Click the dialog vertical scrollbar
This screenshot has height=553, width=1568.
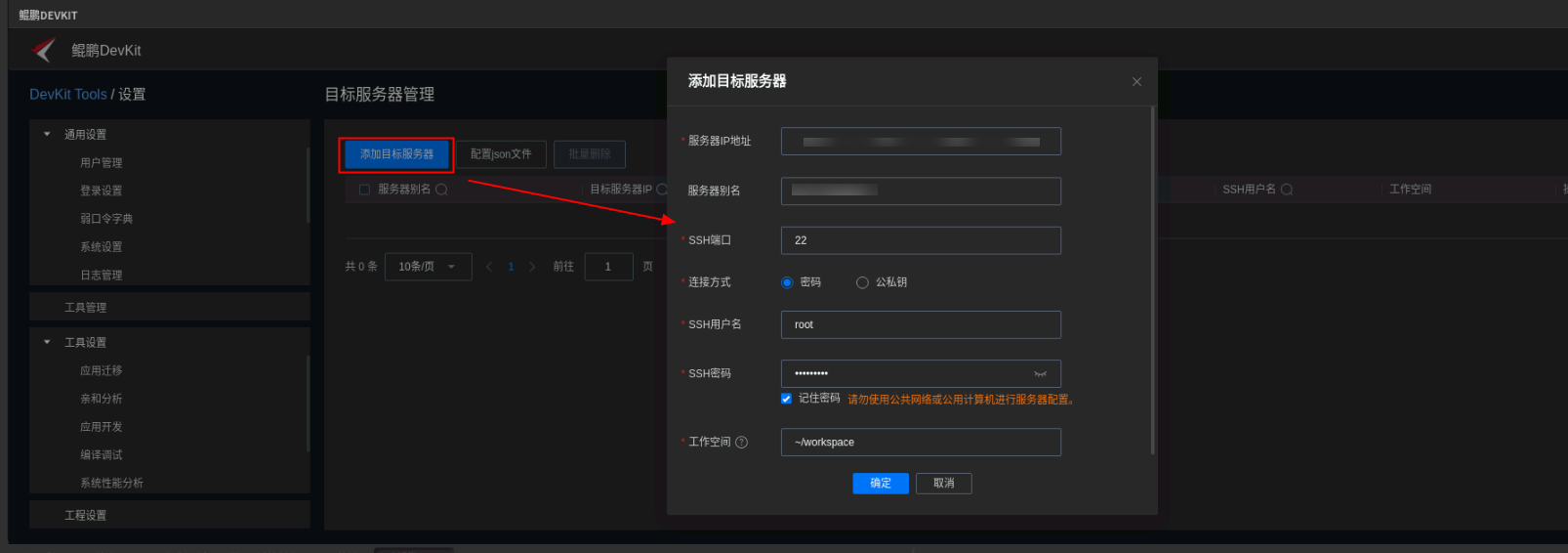click(x=1153, y=280)
